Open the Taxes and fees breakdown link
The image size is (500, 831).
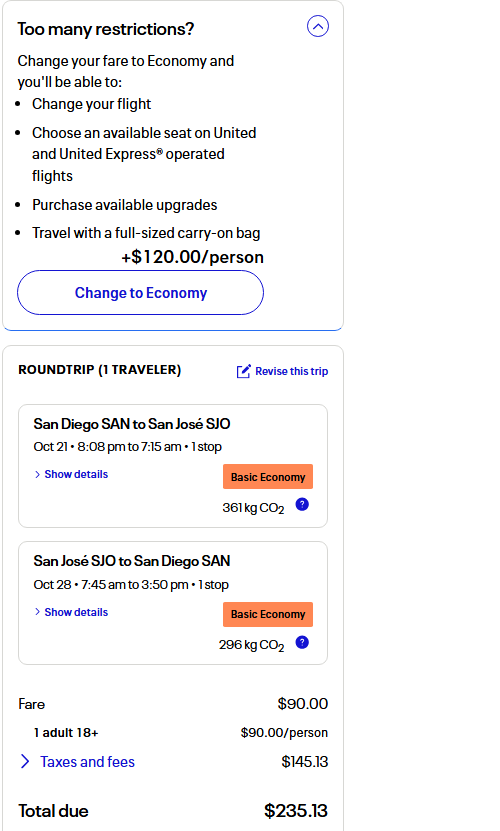pos(87,762)
